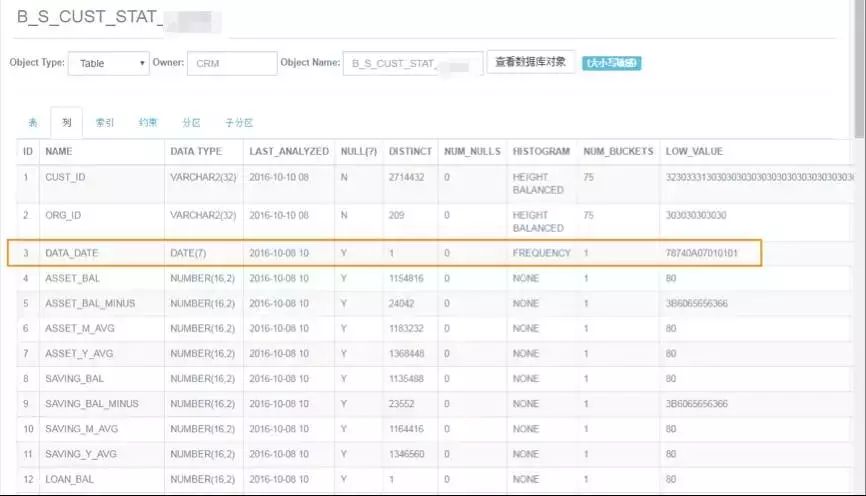This screenshot has height=496, width=866.
Task: Click the NONE histogram cell in LOAN_BAL row
Action: tap(525, 479)
